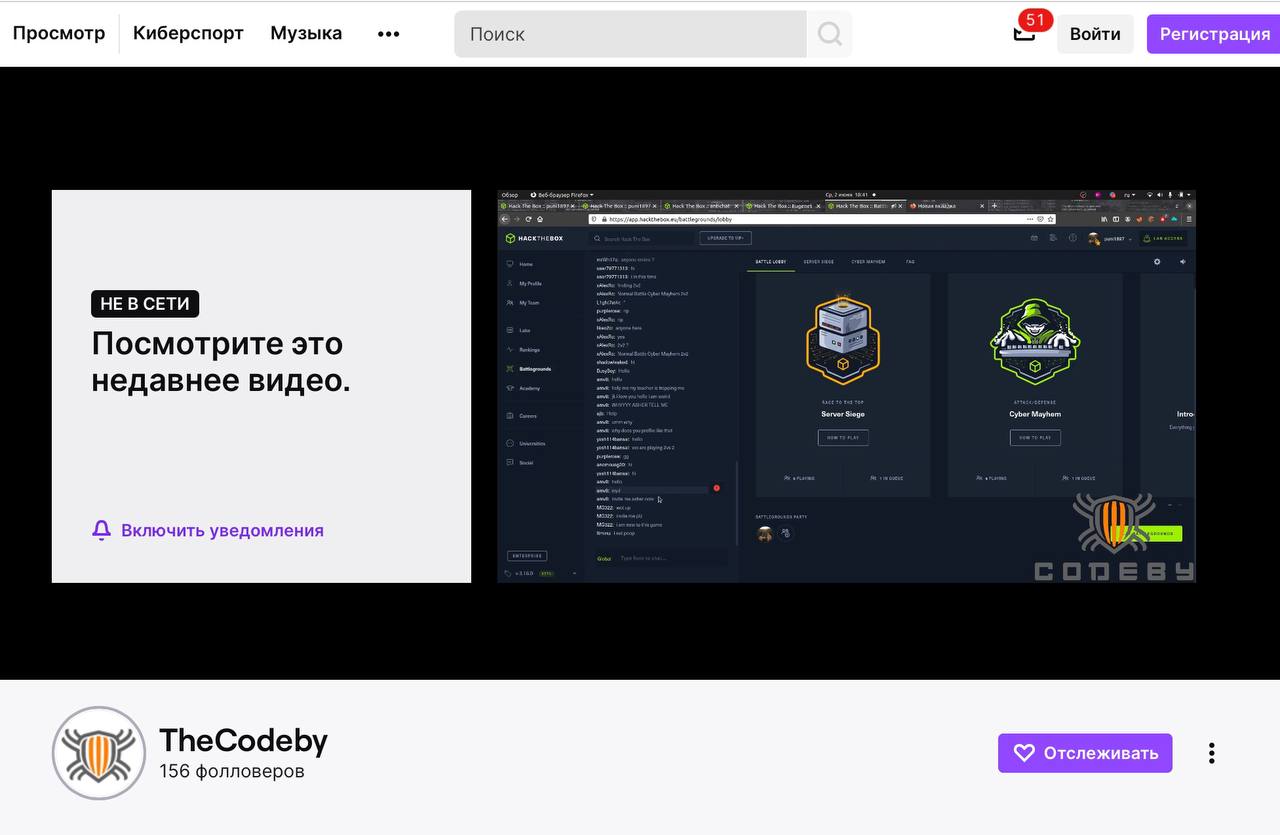This screenshot has width=1280, height=835.
Task: Click the Включить уведомления link
Action: tap(222, 530)
